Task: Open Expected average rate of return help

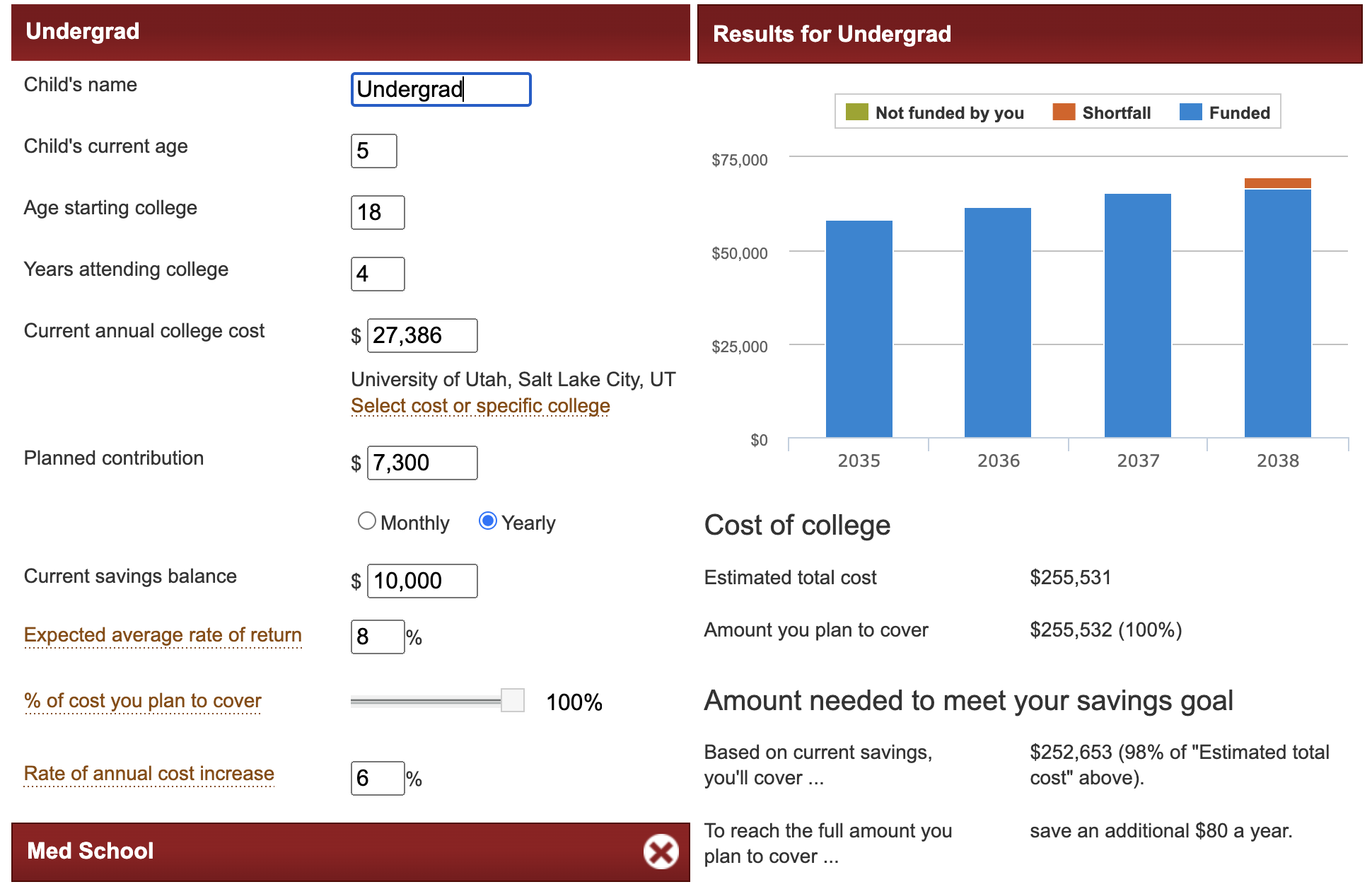Action: [163, 635]
